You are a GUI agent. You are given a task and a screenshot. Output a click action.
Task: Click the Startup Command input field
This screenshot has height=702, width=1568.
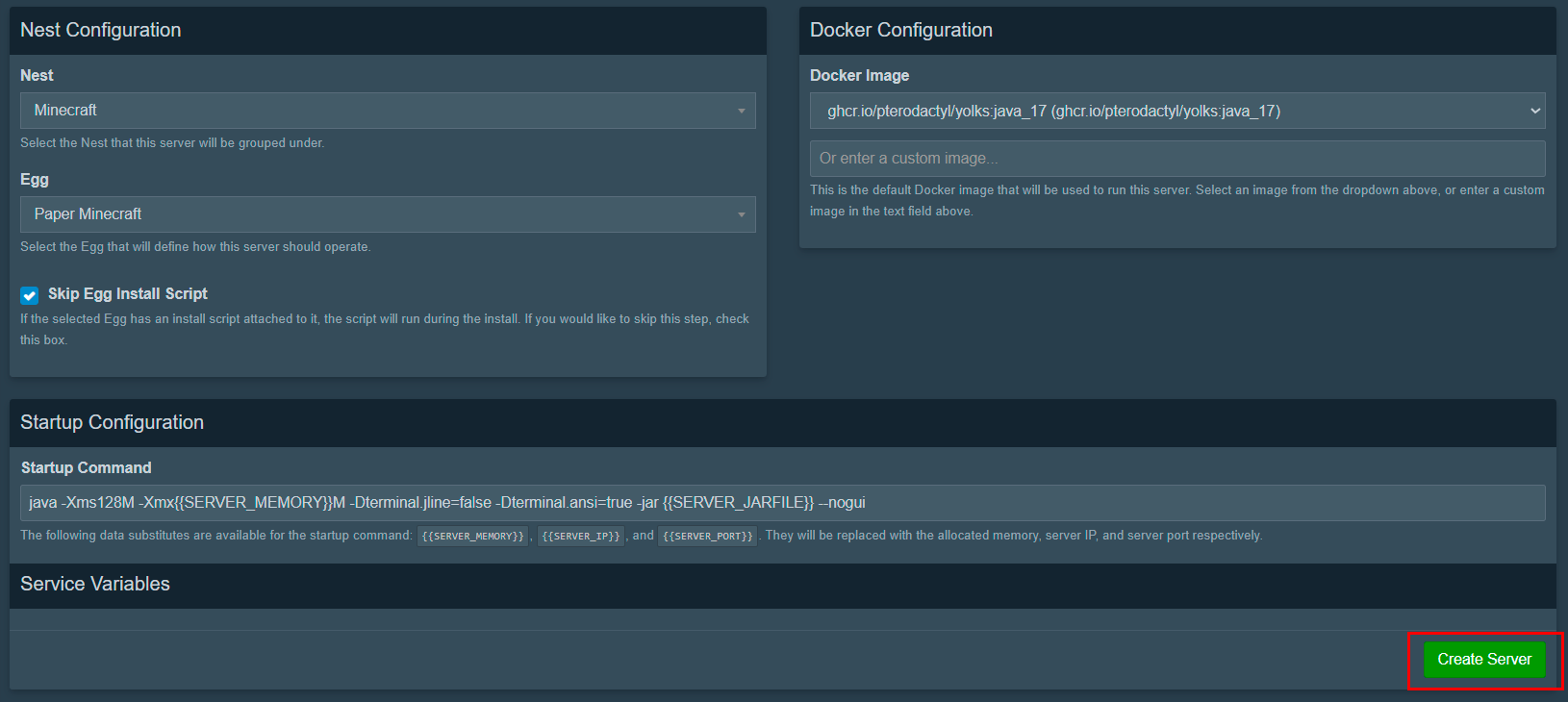[x=783, y=503]
